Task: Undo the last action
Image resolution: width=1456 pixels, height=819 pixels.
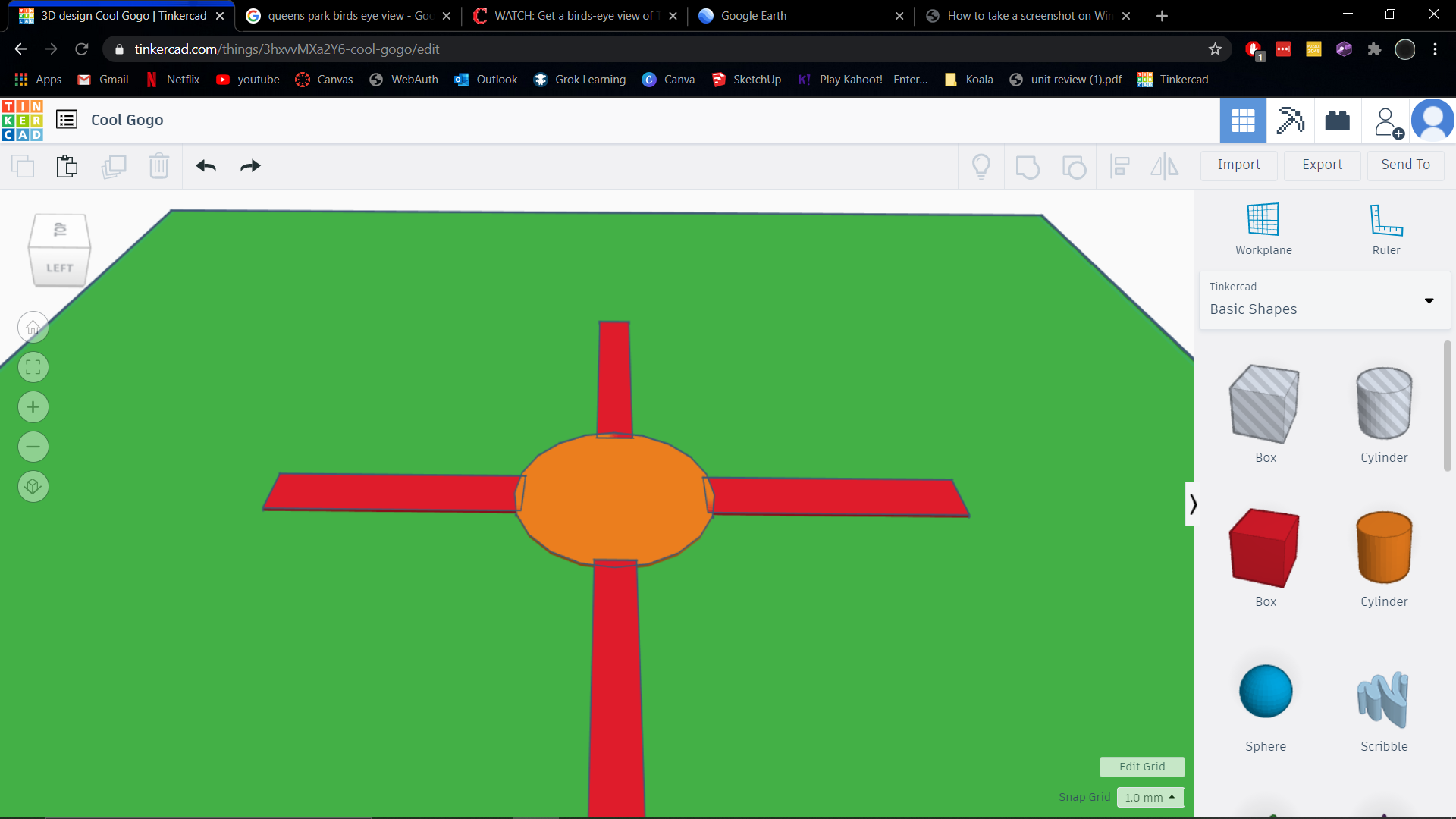Action: tap(206, 166)
